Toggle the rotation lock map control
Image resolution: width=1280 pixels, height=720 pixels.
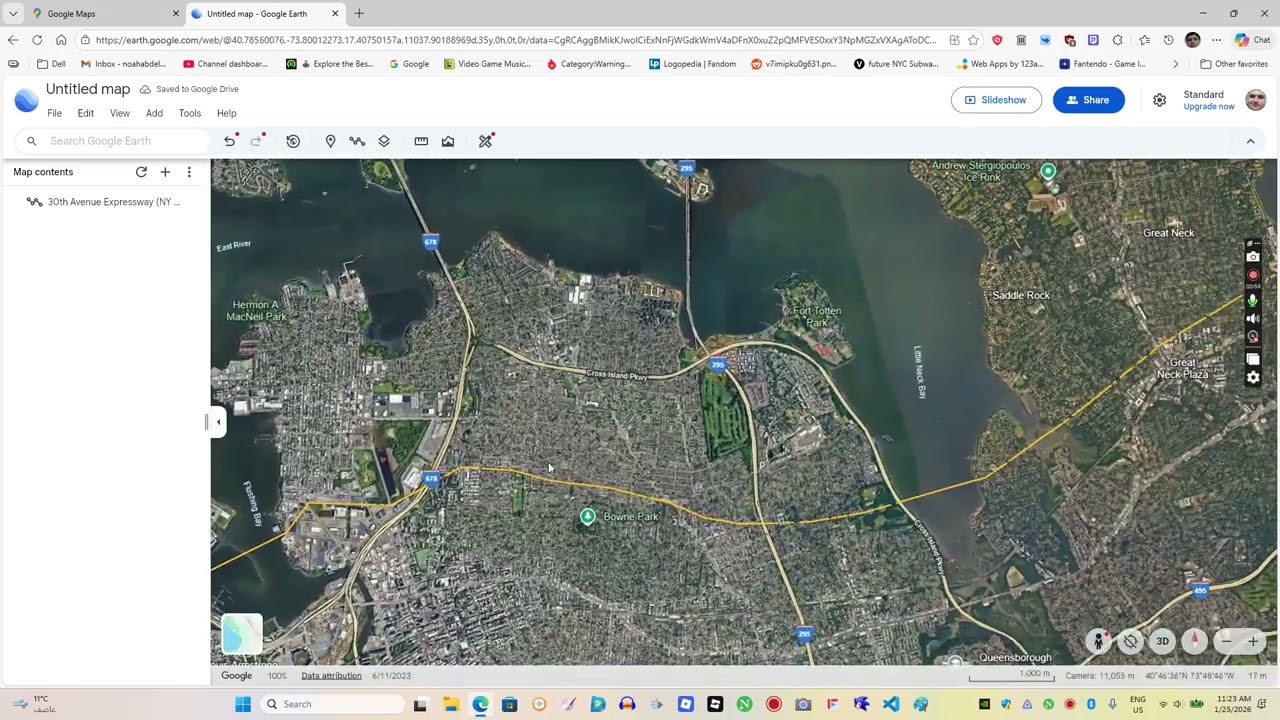[x=1130, y=641]
